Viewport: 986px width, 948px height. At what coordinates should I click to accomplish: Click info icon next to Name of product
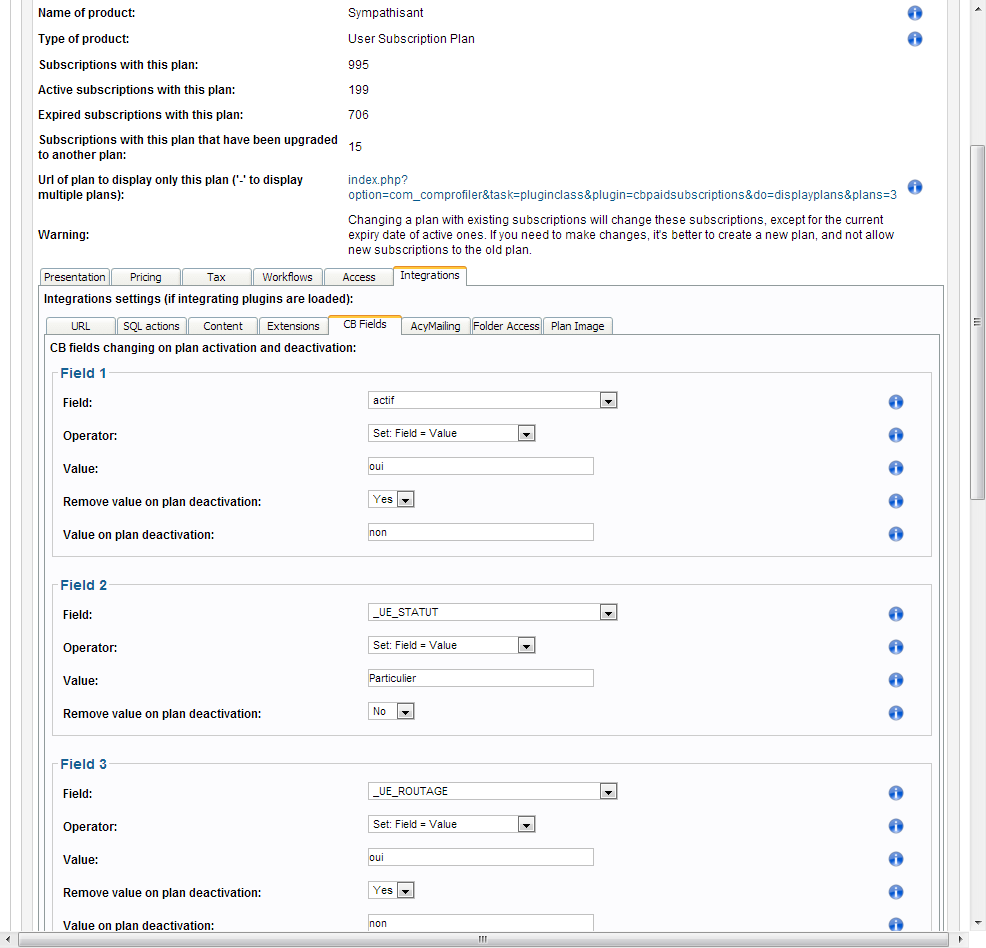coord(914,13)
